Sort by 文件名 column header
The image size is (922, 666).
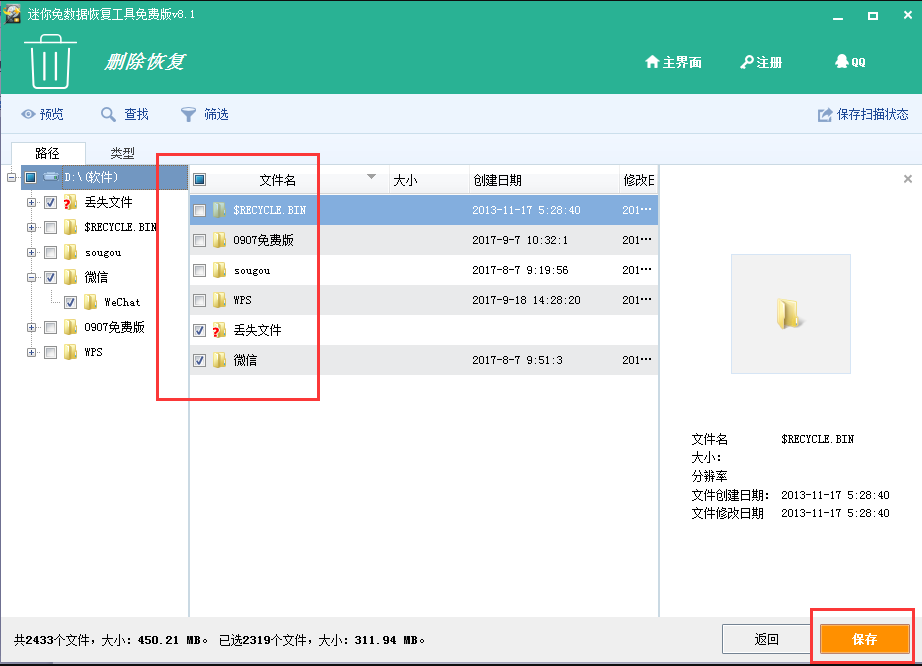pos(278,180)
